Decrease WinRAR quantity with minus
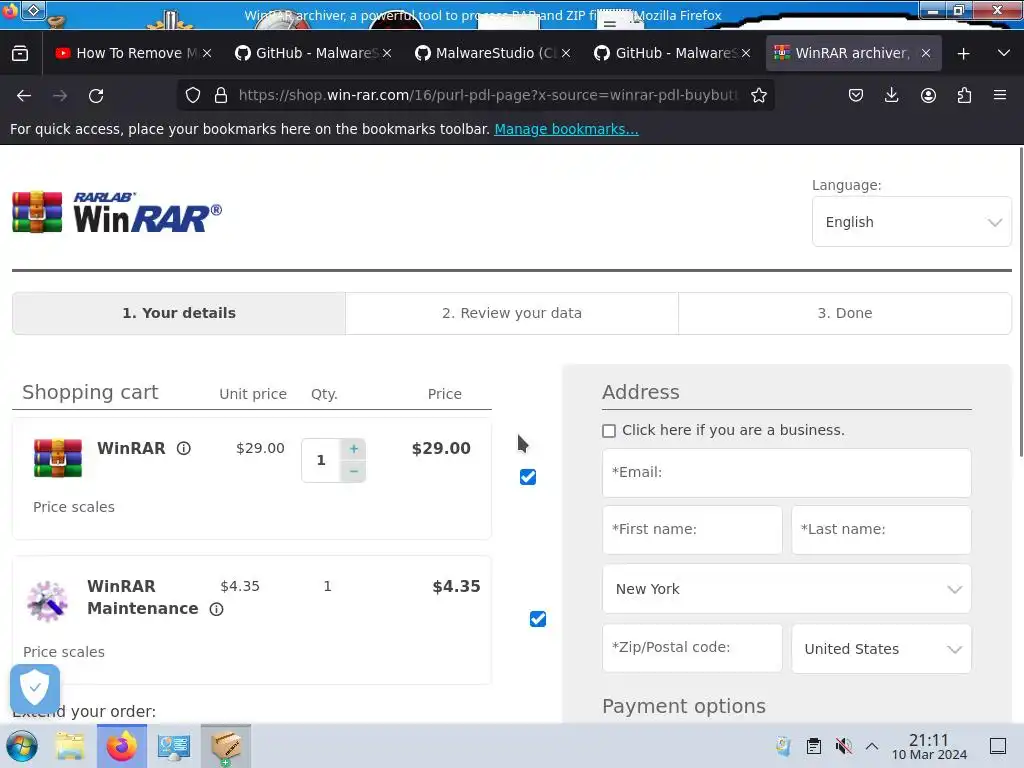 353,471
